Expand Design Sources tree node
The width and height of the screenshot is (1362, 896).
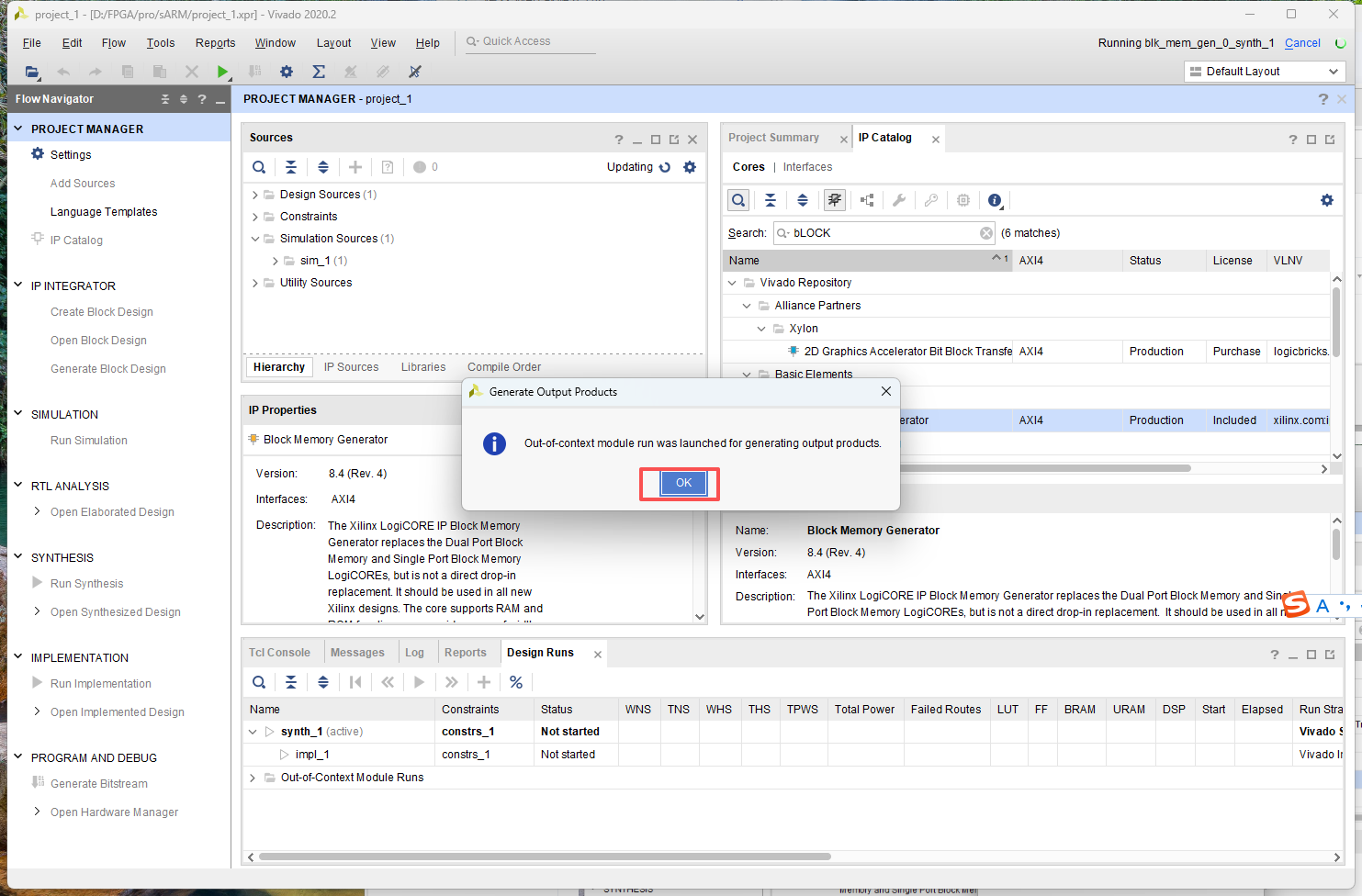tap(255, 195)
